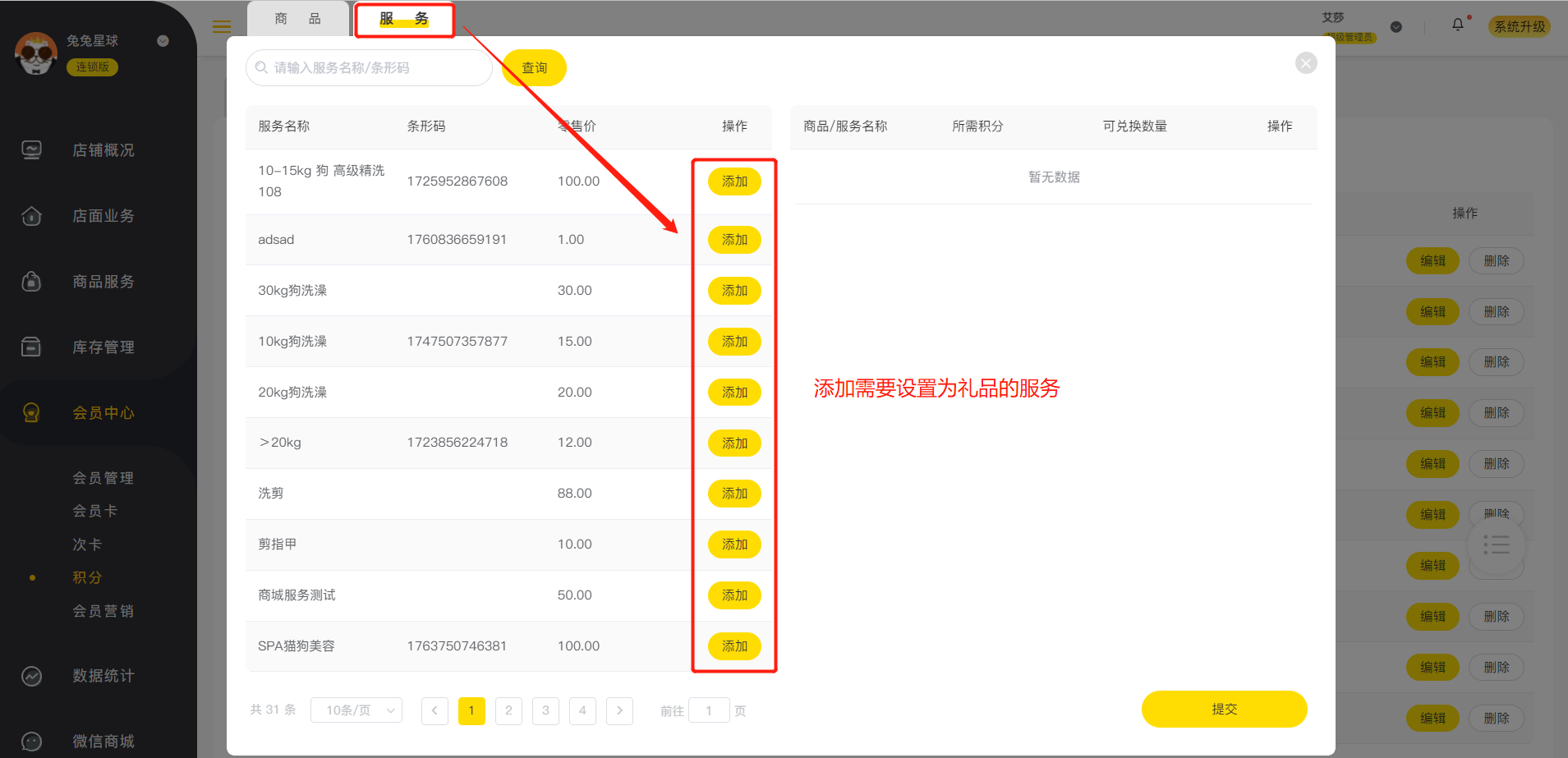Add the 洗剪 service
This screenshot has height=758, width=1568.
coord(734,494)
